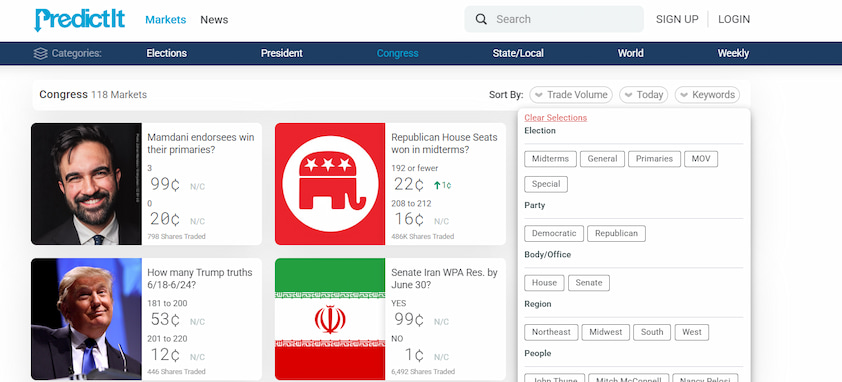842x382 pixels.
Task: Click the LOGIN link
Action: [734, 19]
